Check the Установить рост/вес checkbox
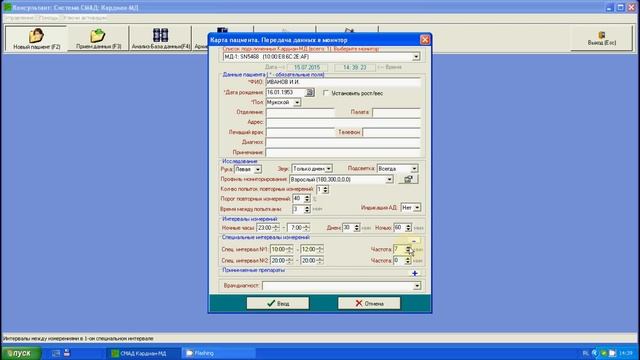 click(326, 93)
